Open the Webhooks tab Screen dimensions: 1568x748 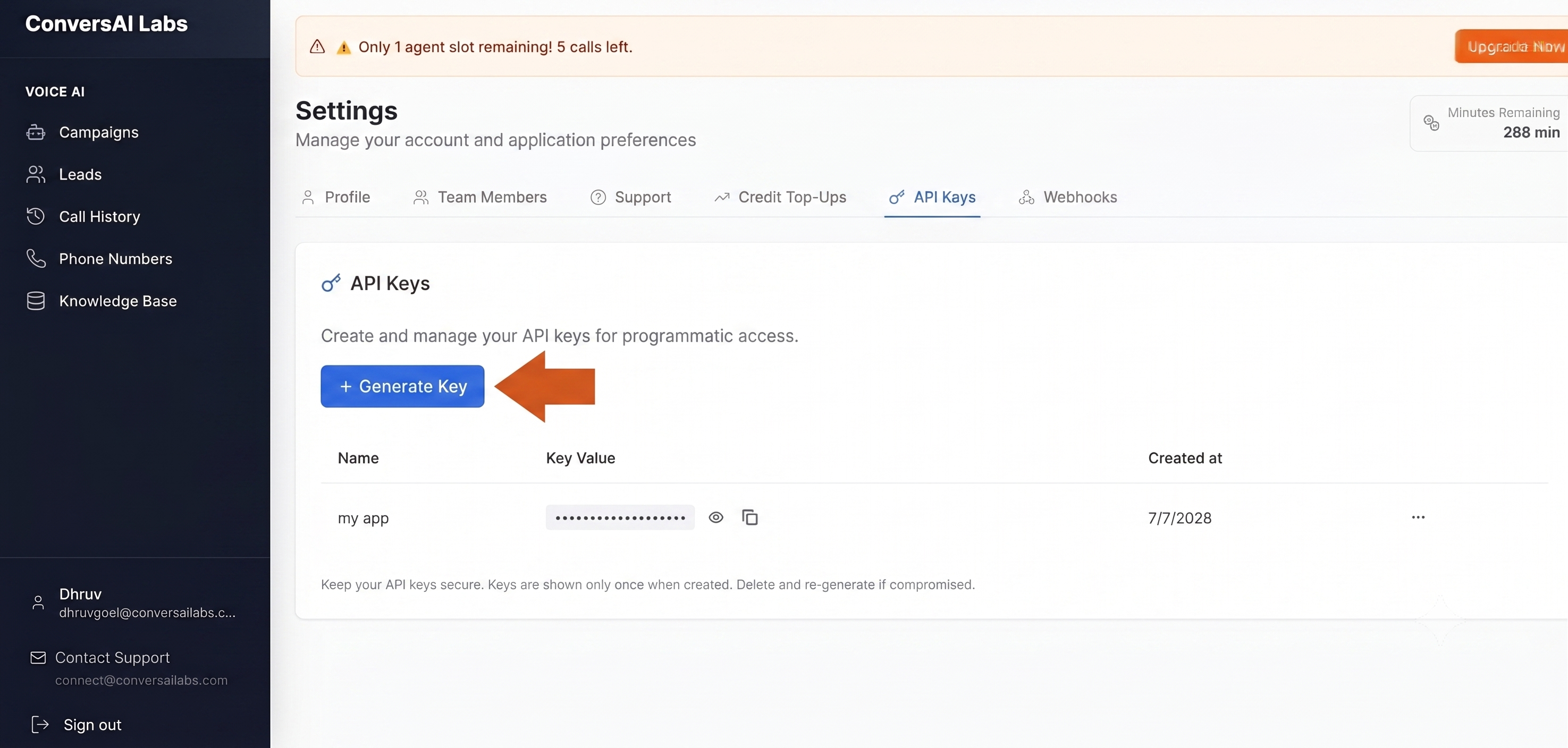pyautogui.click(x=1068, y=197)
